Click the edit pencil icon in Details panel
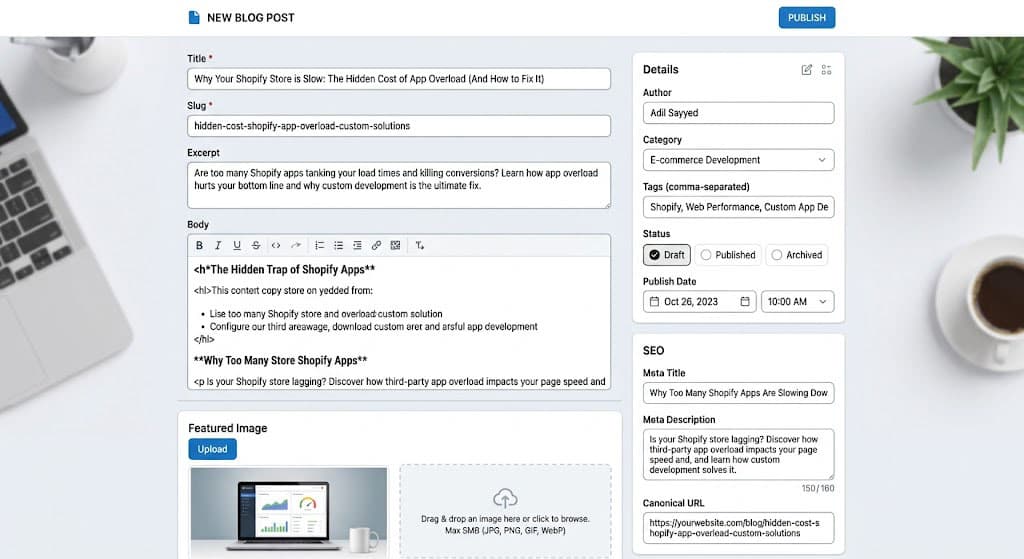1024x559 pixels. pos(807,70)
